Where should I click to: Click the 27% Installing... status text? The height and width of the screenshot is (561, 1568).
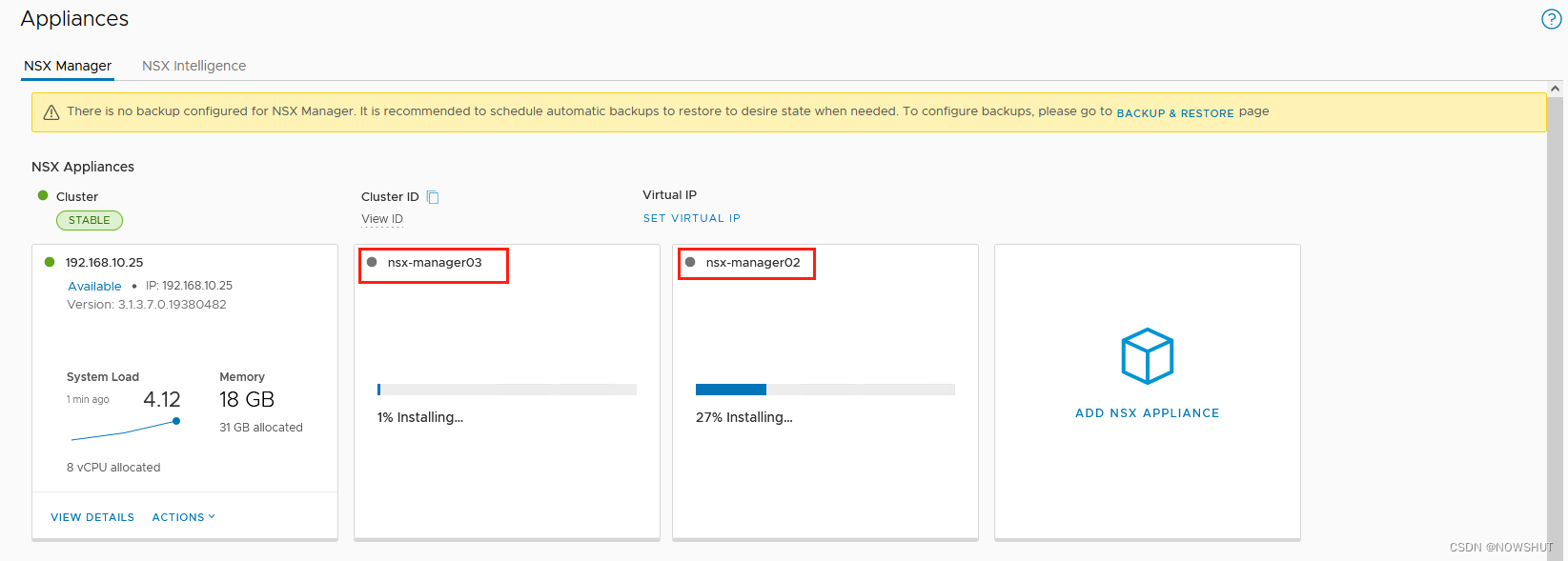coord(744,417)
